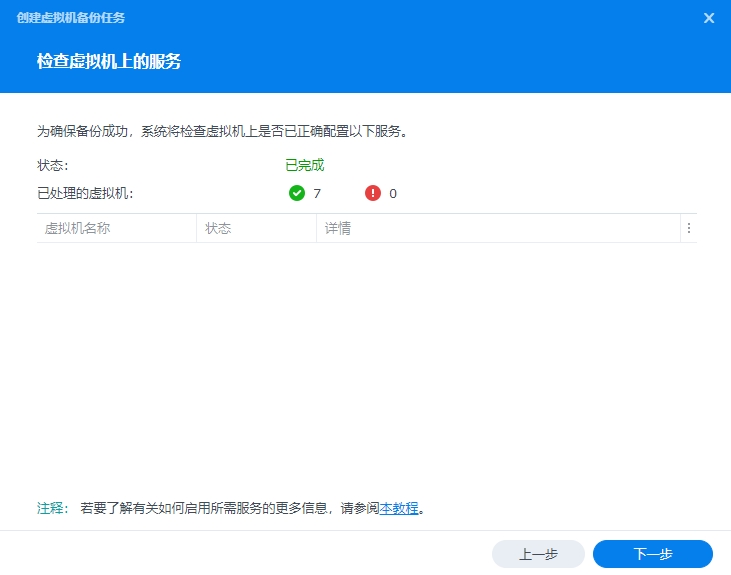Open the table column options menu
This screenshot has height=575, width=731.
pyautogui.click(x=688, y=228)
